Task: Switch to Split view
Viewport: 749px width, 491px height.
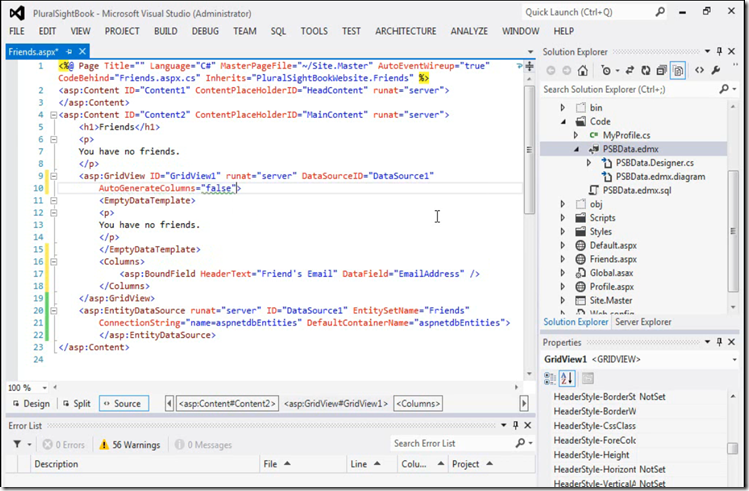Action: (x=76, y=404)
